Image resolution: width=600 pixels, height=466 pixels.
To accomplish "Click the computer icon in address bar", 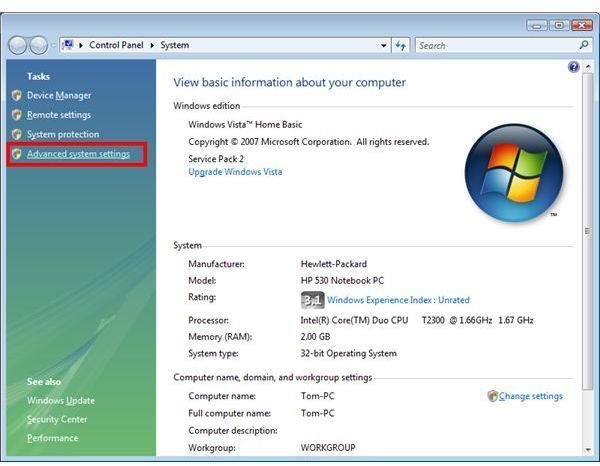I will coord(68,45).
